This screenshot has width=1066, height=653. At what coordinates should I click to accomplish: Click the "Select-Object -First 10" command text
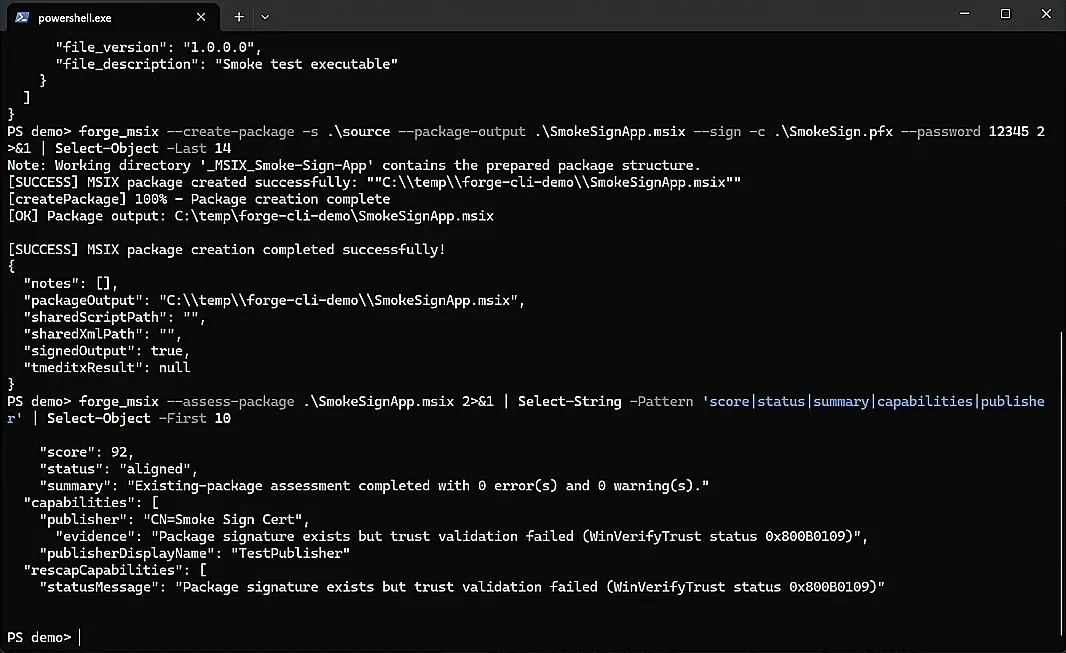[x=139, y=419]
